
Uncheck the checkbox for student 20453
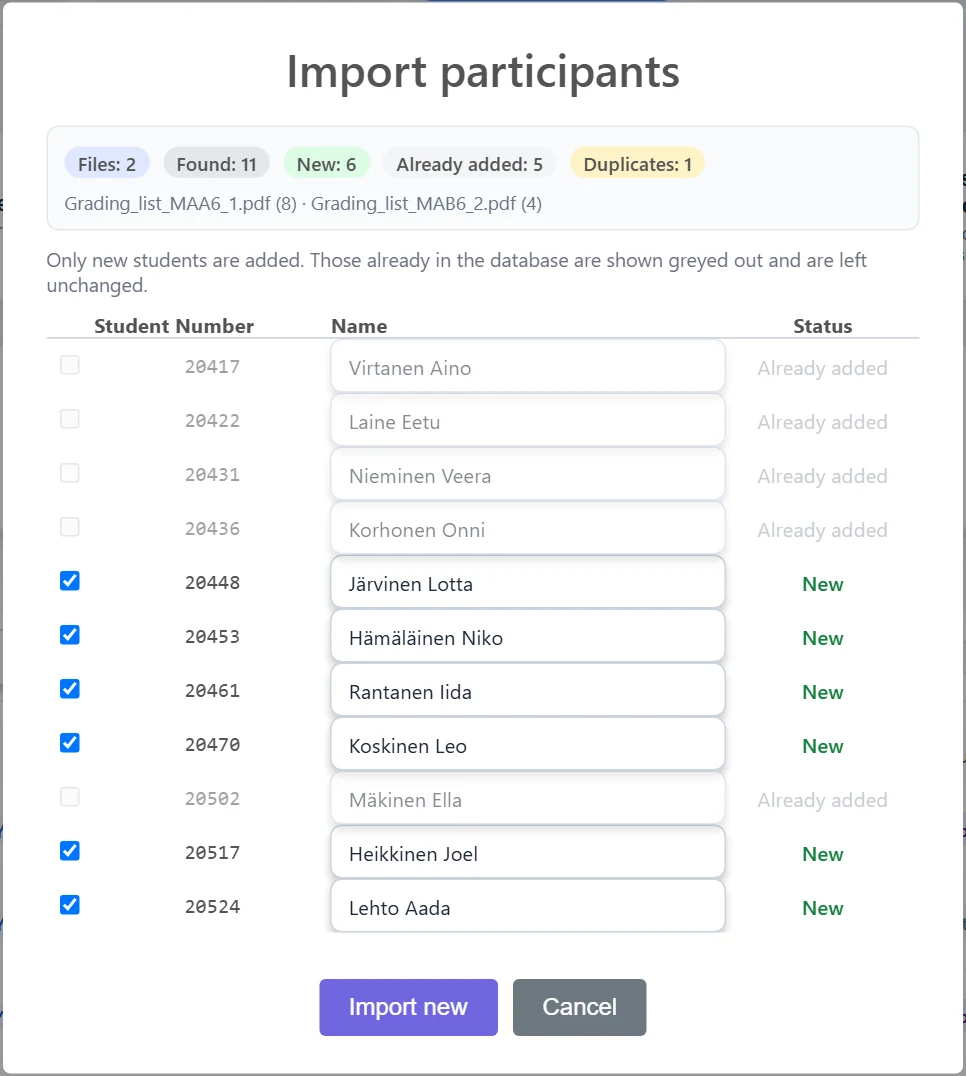[x=70, y=635]
